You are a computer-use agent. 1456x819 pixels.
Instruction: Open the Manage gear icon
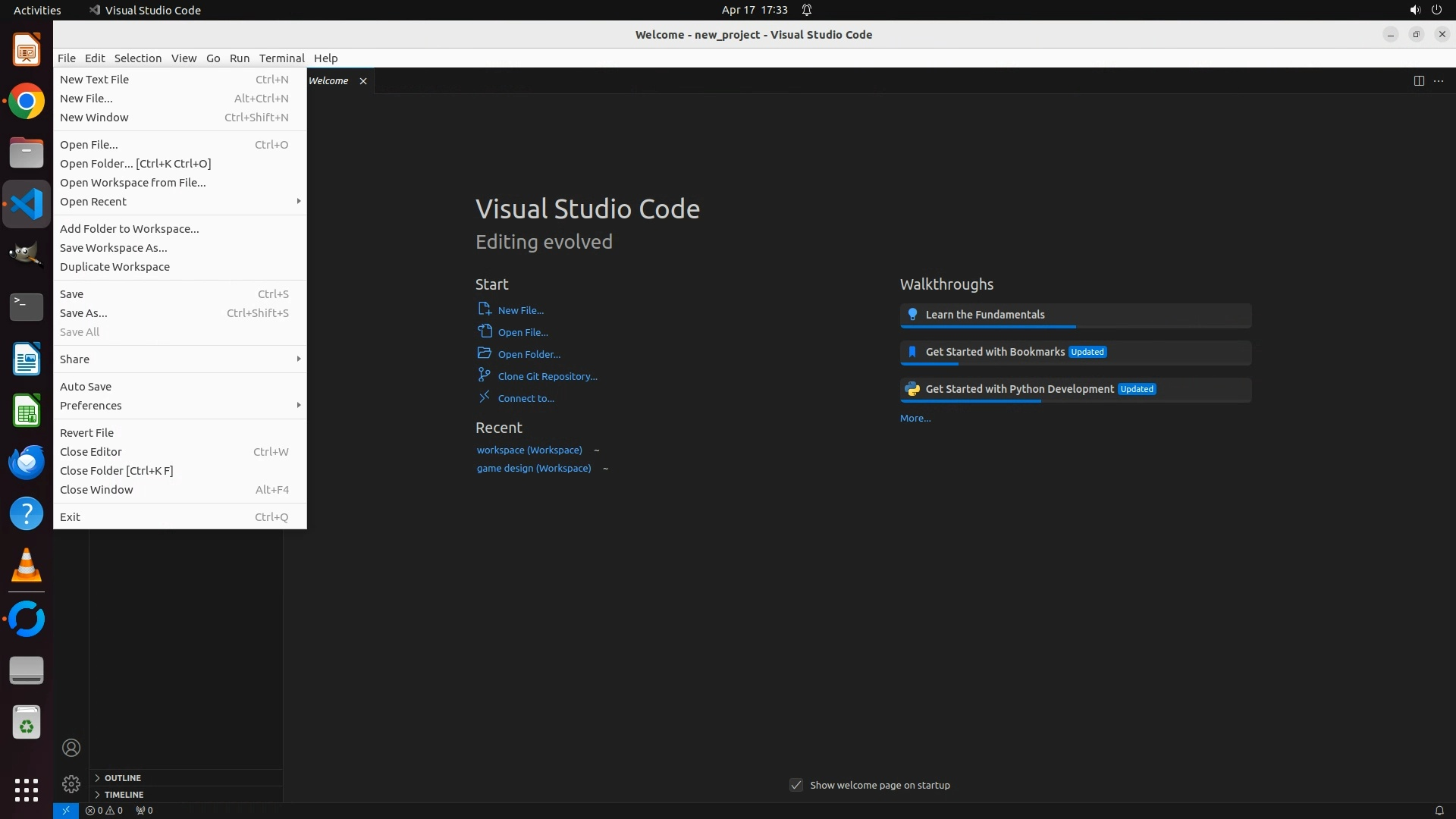pyautogui.click(x=71, y=783)
